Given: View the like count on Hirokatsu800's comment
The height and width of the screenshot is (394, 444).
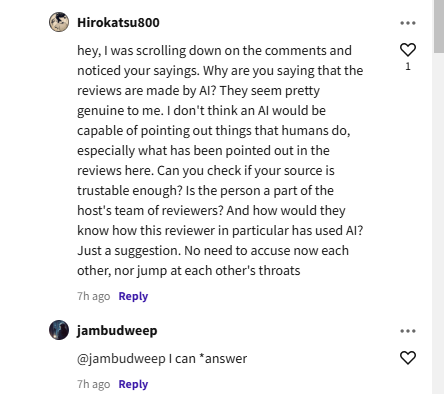Looking at the screenshot, I should [x=408, y=67].
